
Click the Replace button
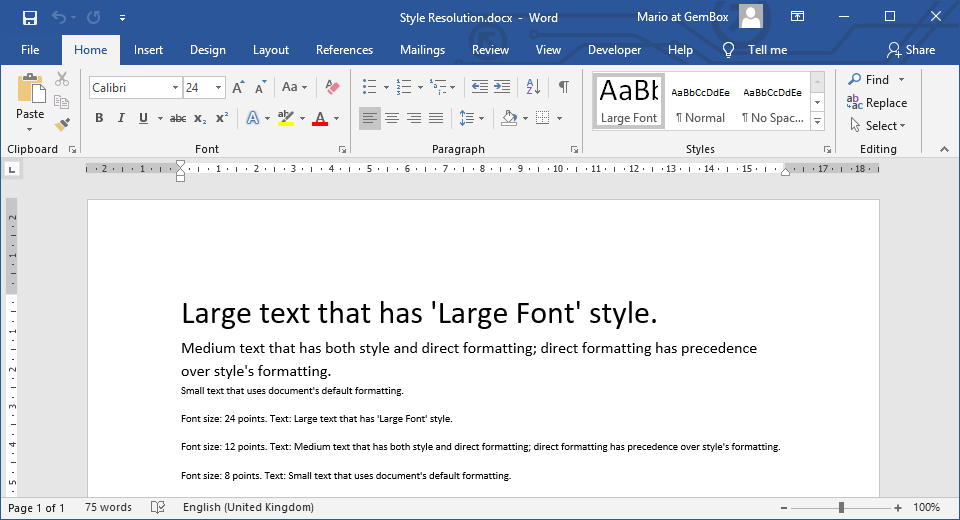click(x=876, y=103)
